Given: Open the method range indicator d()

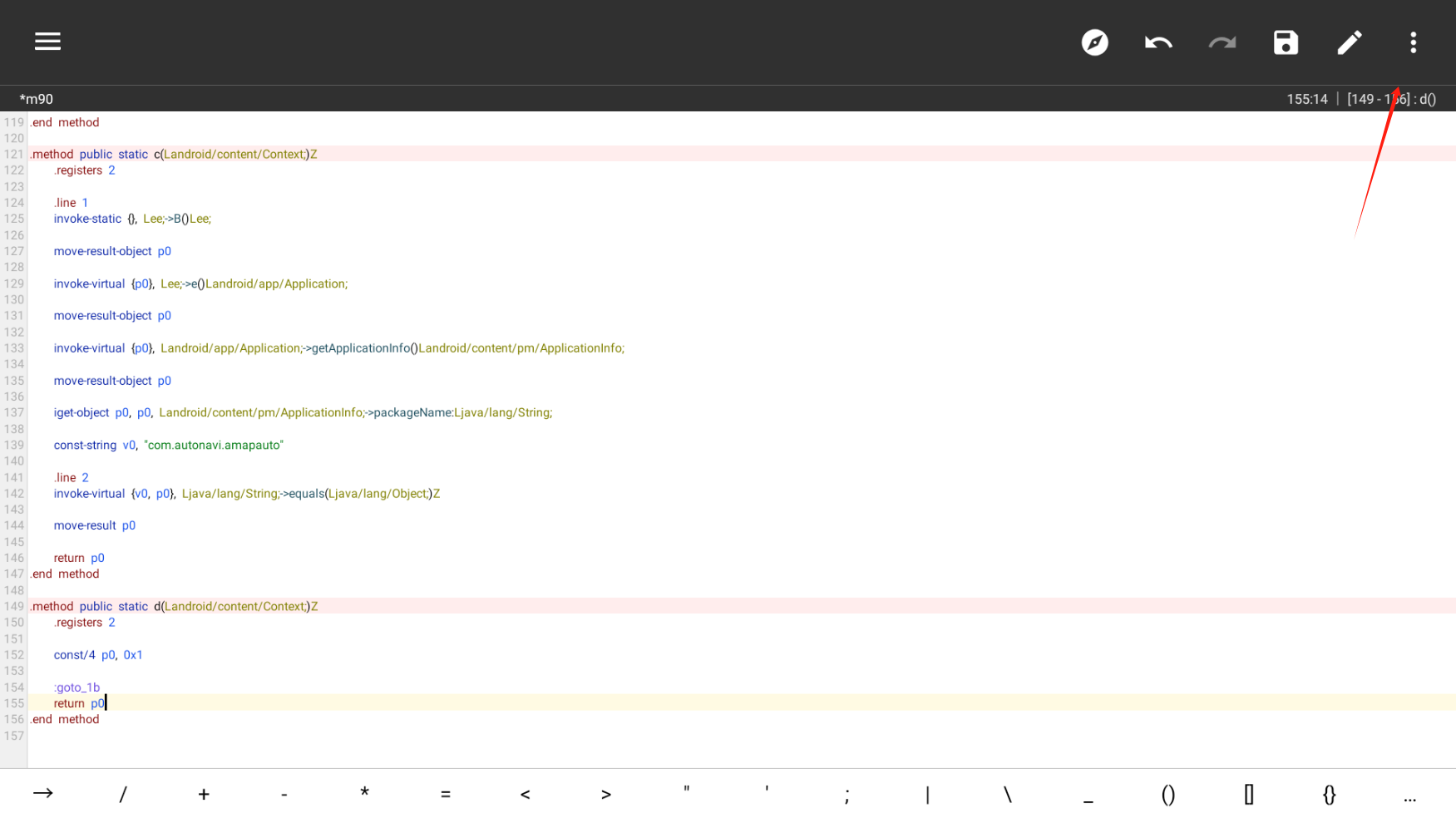Looking at the screenshot, I should pos(1391,99).
